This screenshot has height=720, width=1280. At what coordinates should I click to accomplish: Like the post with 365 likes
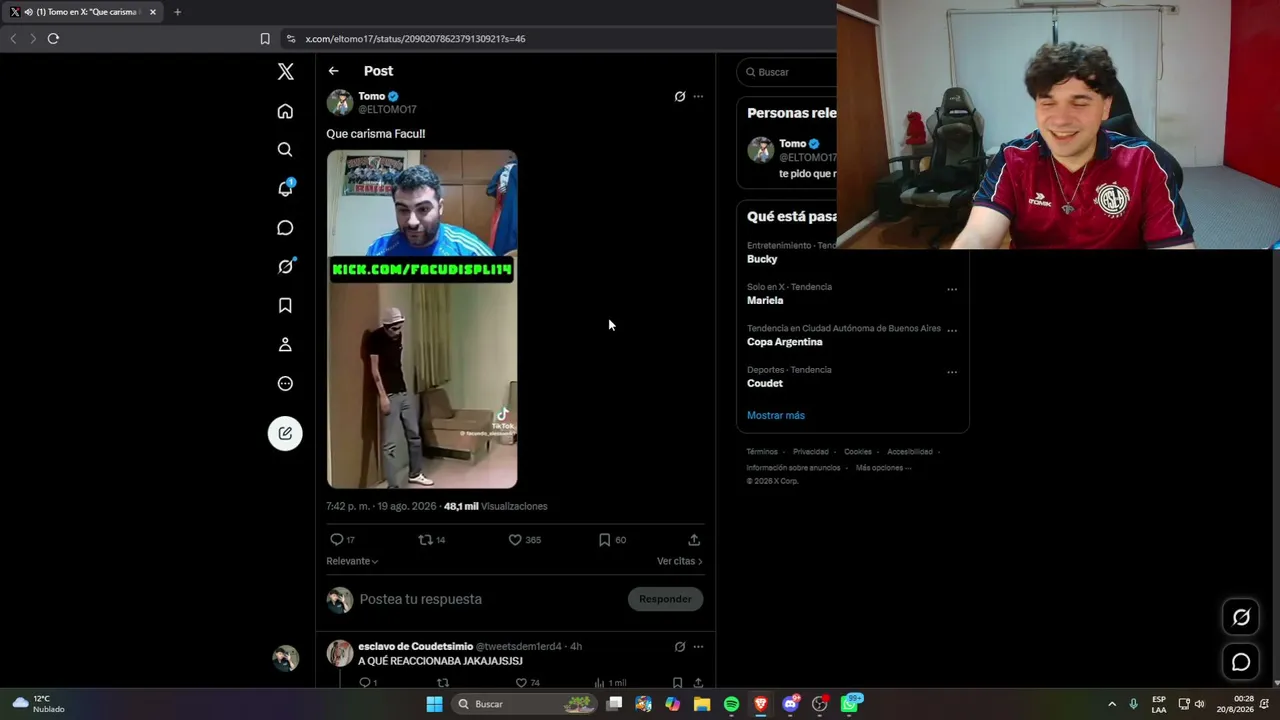(515, 540)
